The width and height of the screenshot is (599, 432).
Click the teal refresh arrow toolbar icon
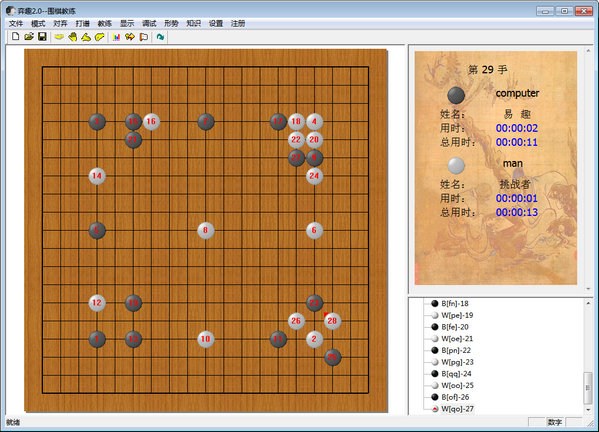pos(160,37)
